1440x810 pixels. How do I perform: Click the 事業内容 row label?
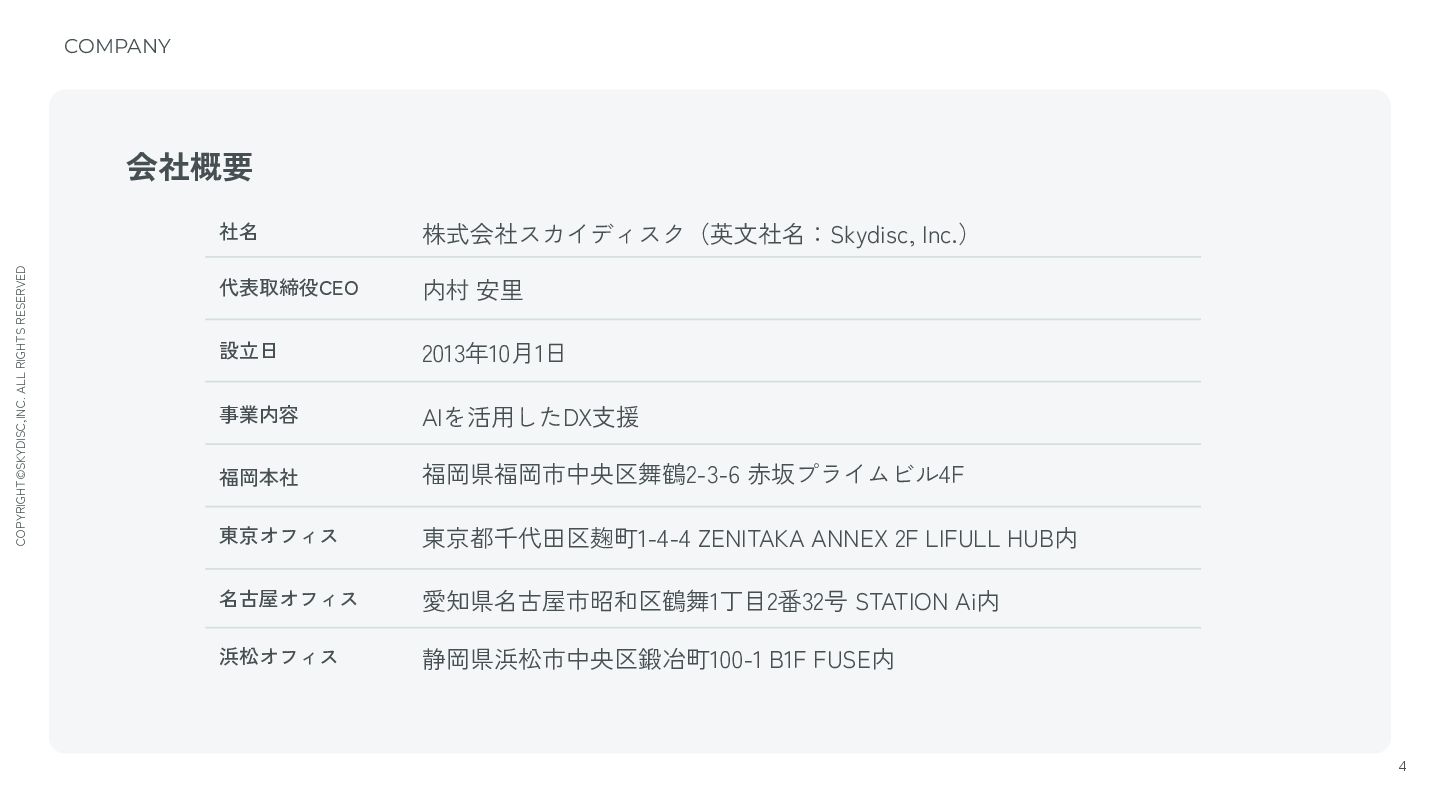(x=259, y=414)
